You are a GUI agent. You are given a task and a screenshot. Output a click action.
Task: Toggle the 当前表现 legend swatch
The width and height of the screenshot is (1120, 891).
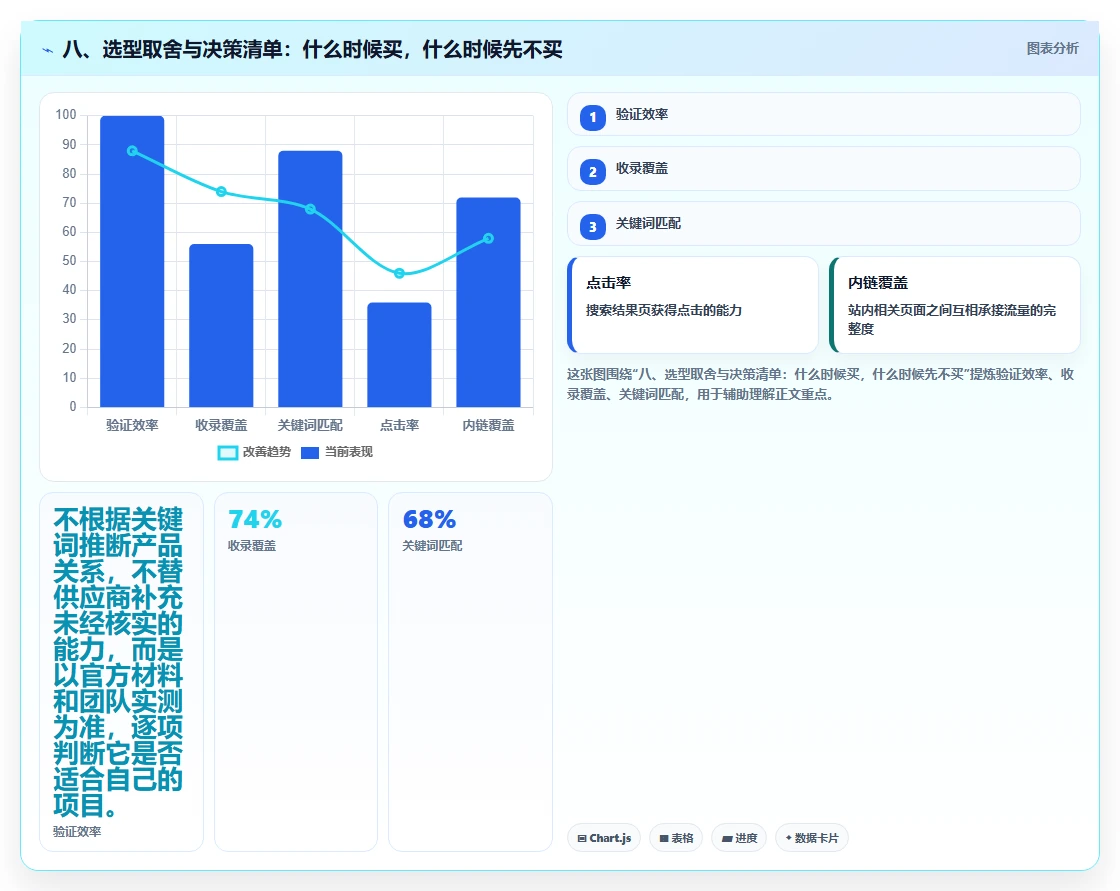[310, 452]
